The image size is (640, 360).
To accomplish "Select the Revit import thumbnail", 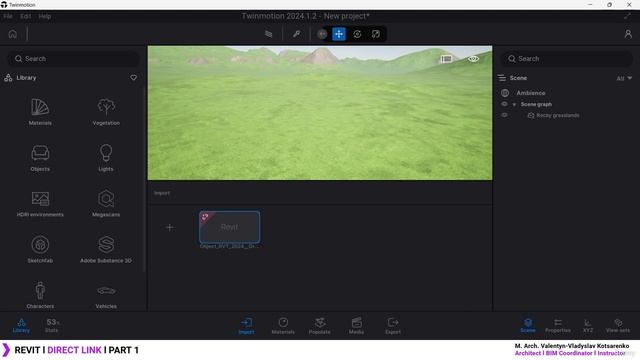I will click(229, 227).
